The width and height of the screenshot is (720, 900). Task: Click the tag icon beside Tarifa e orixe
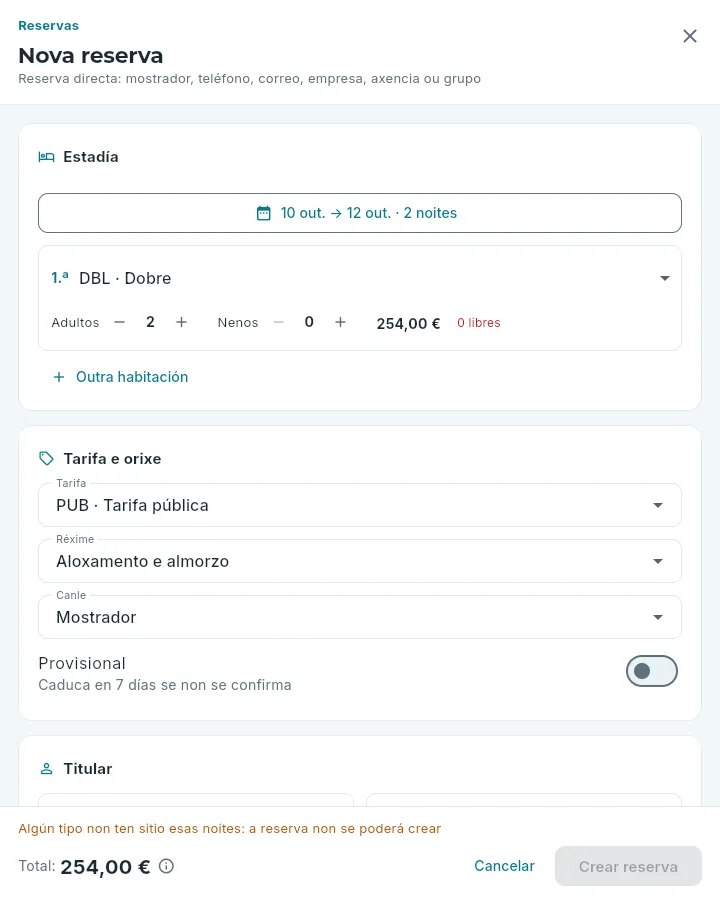[47, 459]
